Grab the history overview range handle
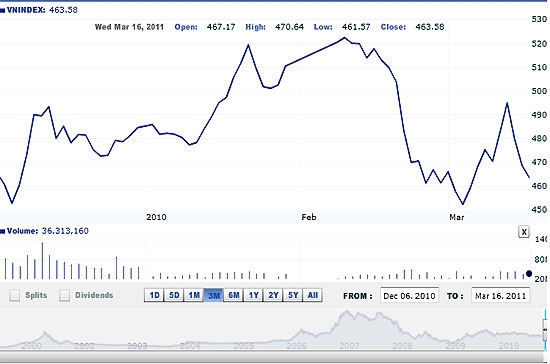Screen dimensions: 550x364 pyautogui.click(x=545, y=330)
